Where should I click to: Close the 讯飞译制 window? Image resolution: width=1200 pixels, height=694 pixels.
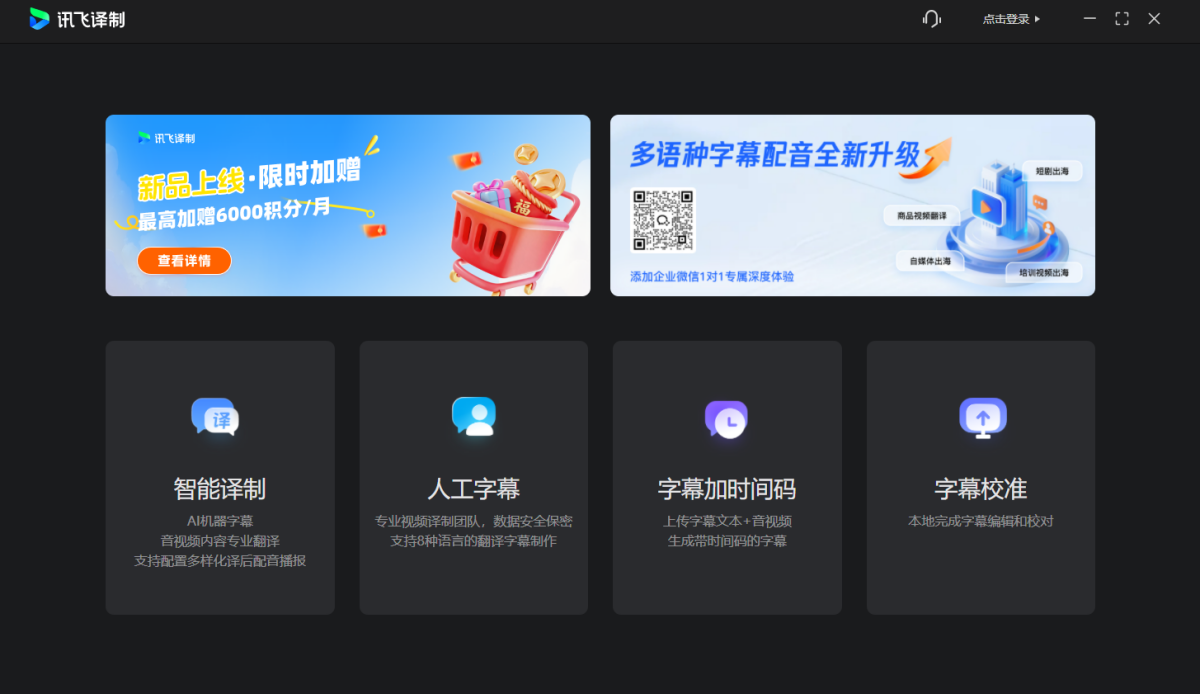[x=1154, y=19]
